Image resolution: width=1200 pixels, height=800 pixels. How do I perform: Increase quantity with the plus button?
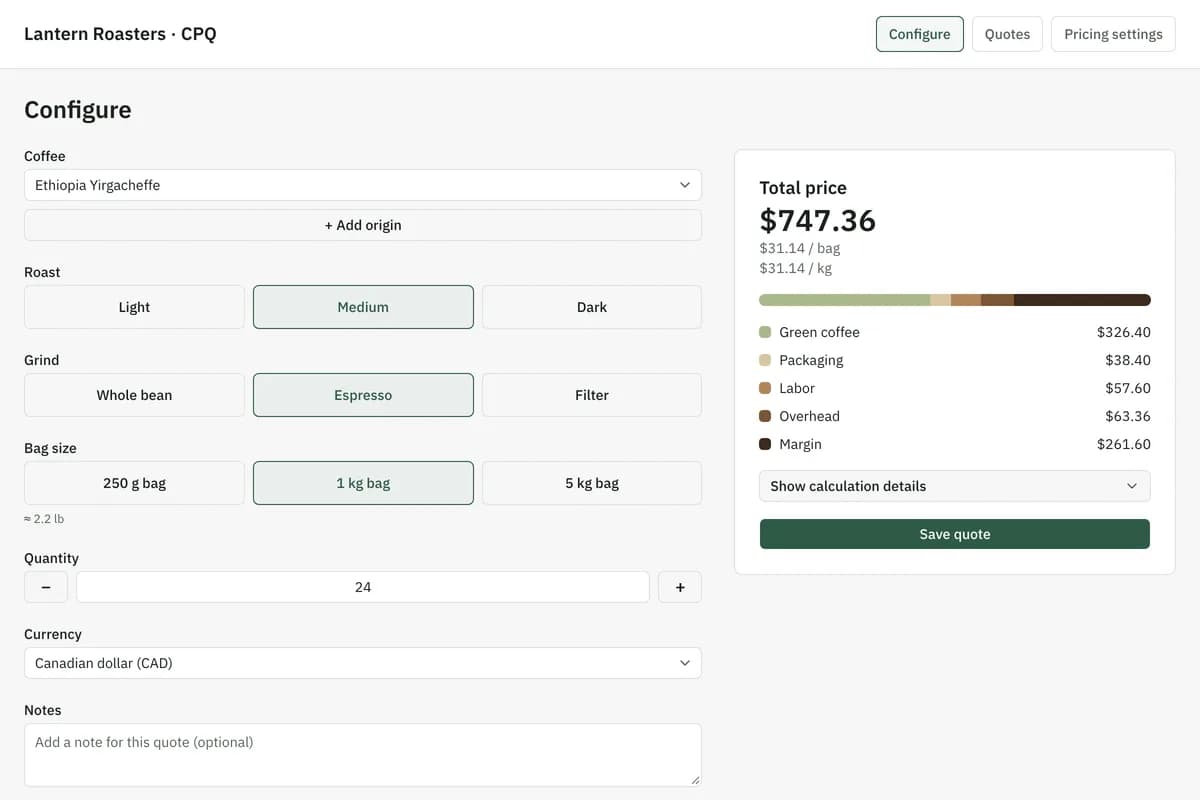(680, 587)
